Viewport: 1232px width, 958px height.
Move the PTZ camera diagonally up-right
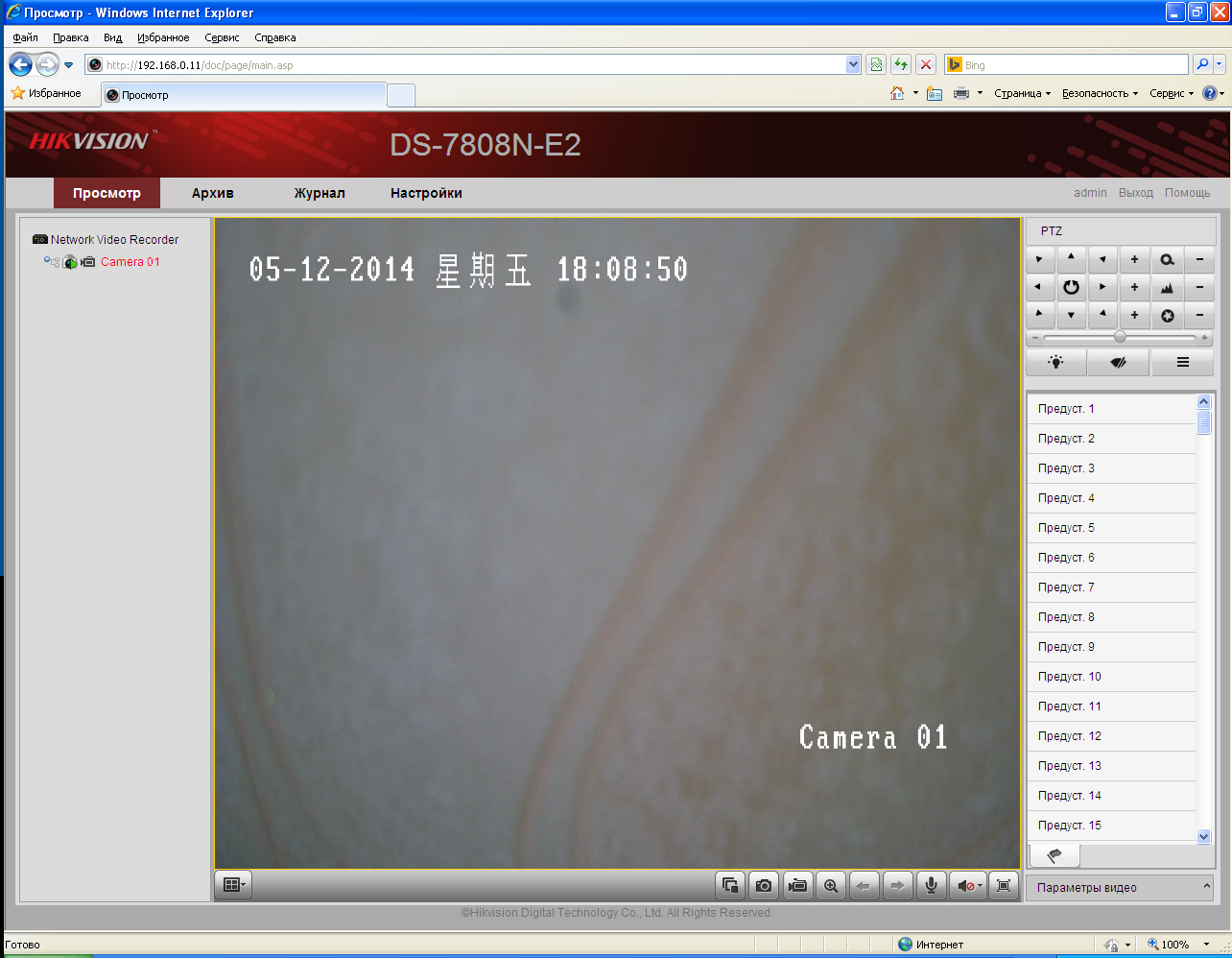click(x=1102, y=259)
